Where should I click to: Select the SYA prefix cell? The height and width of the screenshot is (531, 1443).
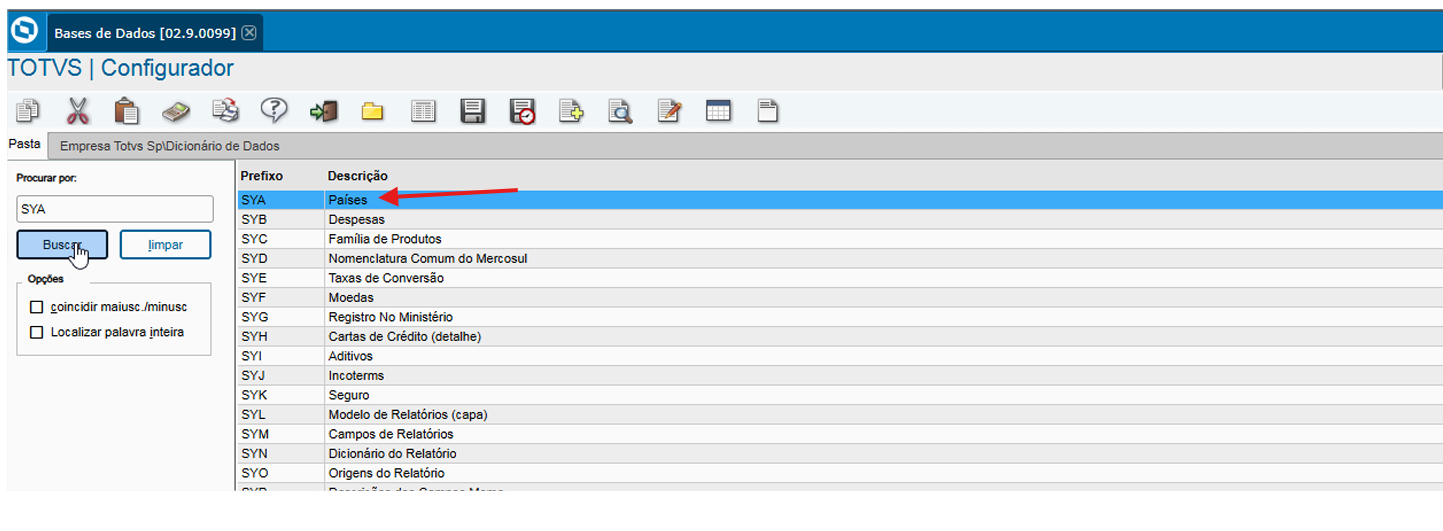tap(281, 200)
